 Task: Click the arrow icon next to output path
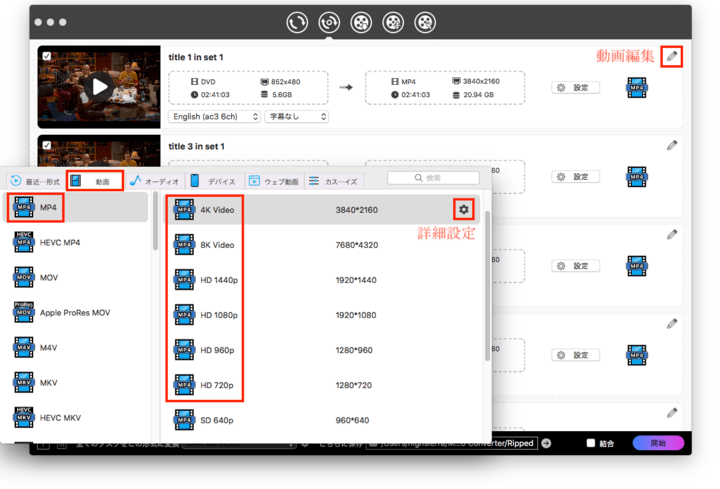pos(547,443)
